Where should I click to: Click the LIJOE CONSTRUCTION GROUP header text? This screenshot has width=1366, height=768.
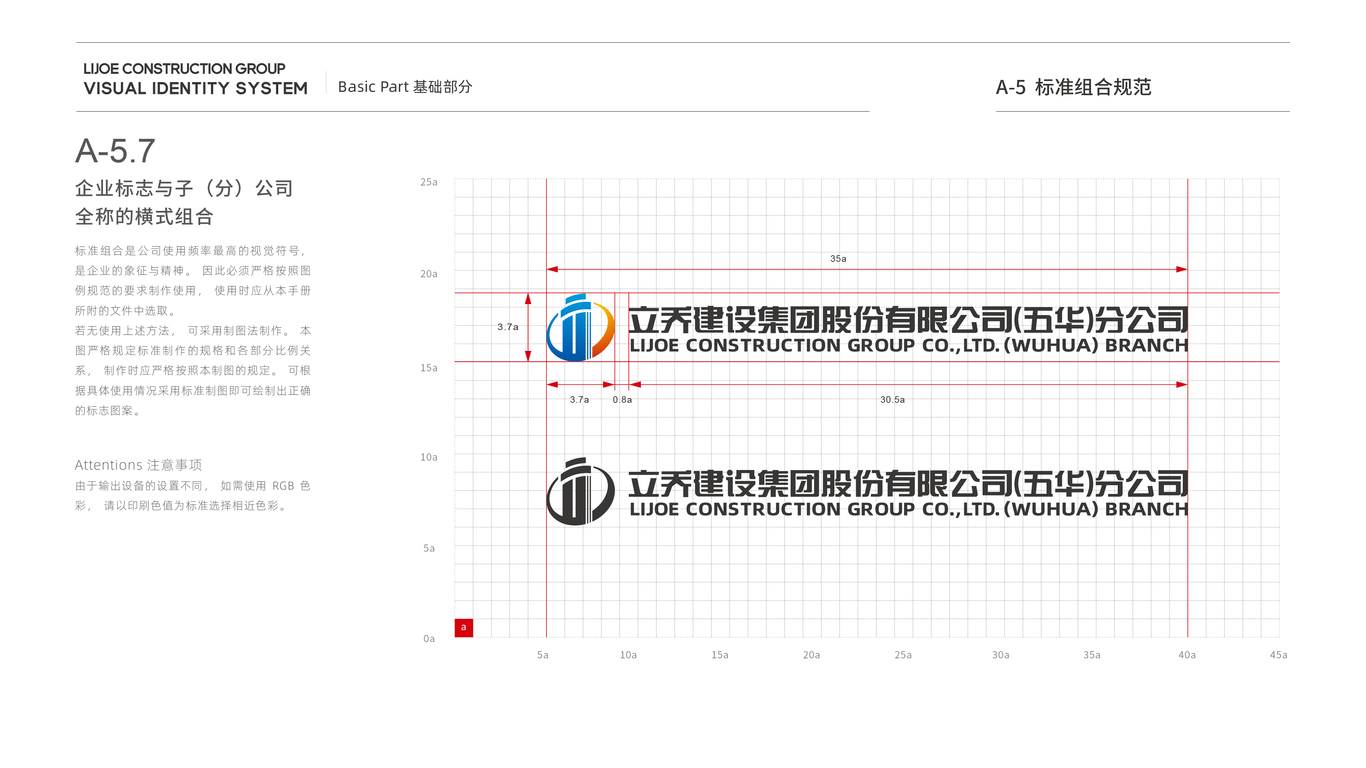185,69
